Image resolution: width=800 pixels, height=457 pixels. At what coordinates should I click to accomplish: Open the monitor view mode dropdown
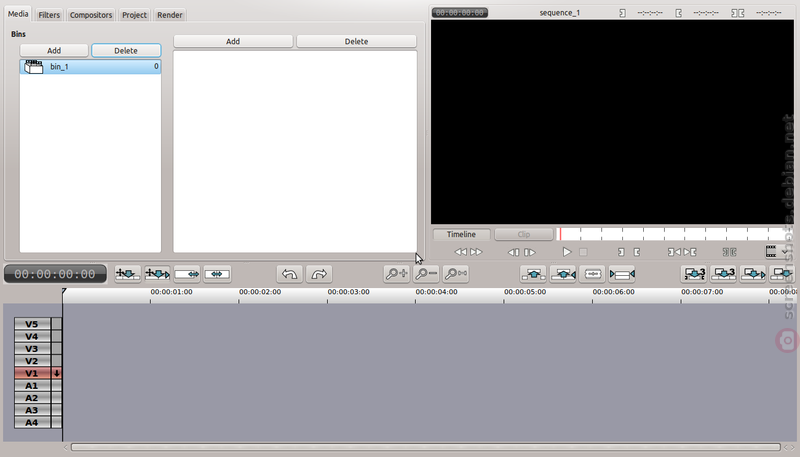(777, 251)
